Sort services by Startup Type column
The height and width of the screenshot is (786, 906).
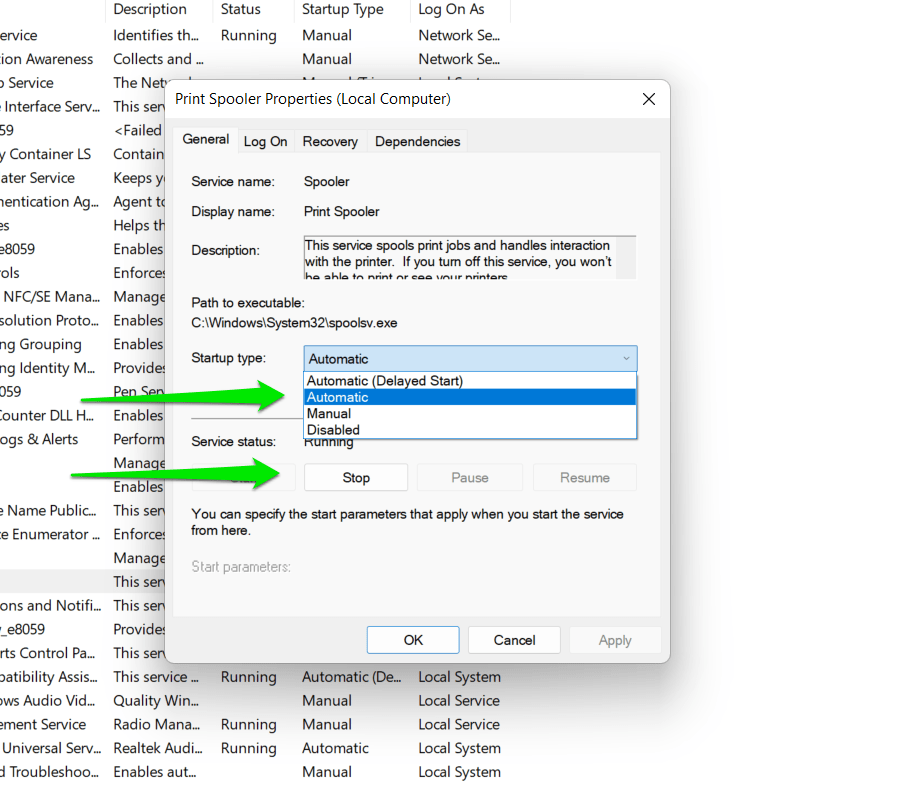[x=343, y=9]
